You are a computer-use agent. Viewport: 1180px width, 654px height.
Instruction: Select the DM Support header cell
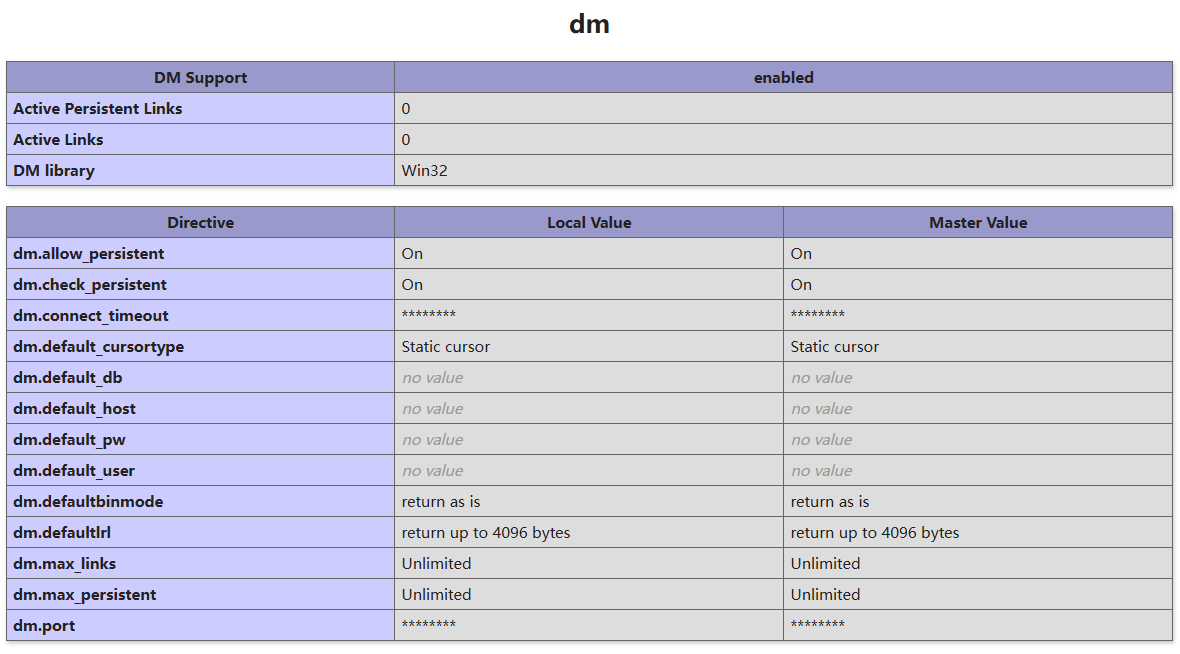200,78
